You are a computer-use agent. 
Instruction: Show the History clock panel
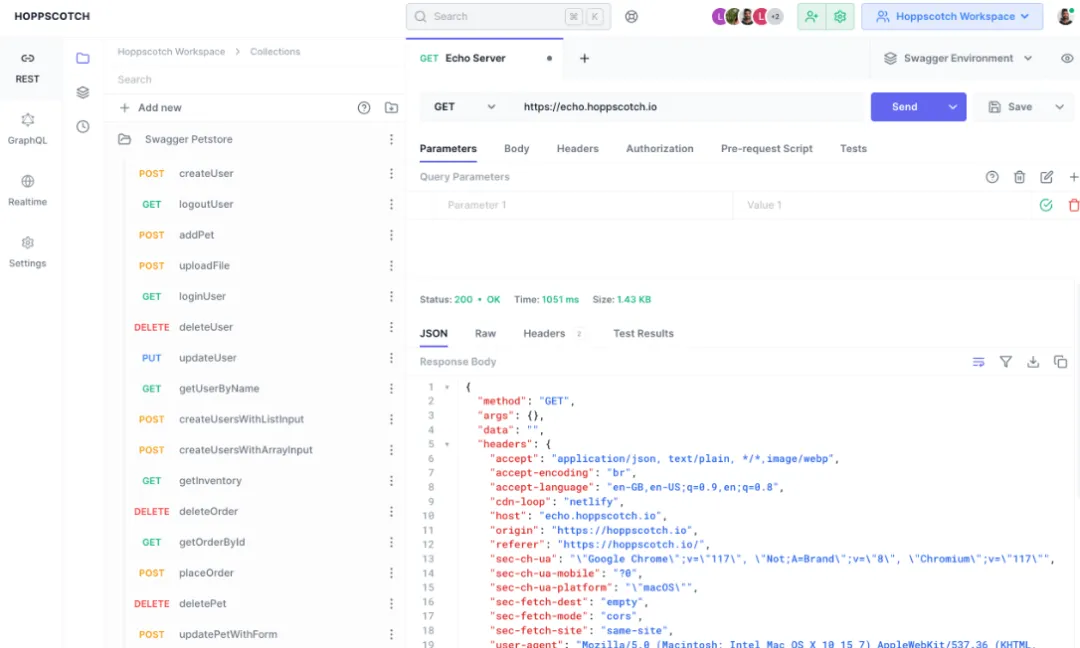pos(83,127)
